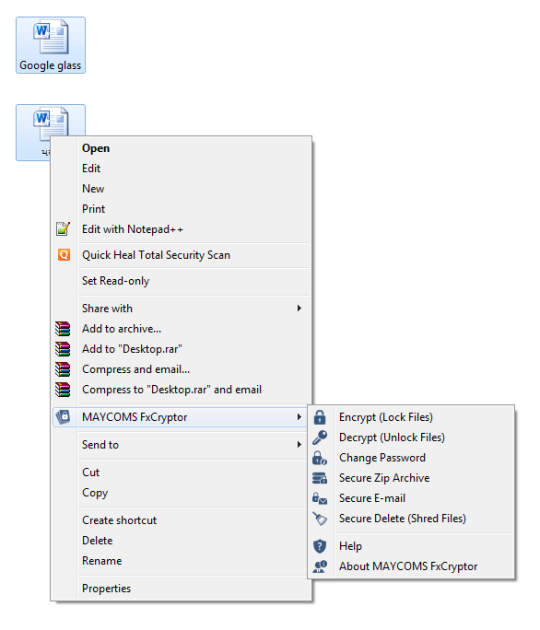540x630 pixels.
Task: Click the About MAYCOMS FxCryptor people icon
Action: click(320, 566)
